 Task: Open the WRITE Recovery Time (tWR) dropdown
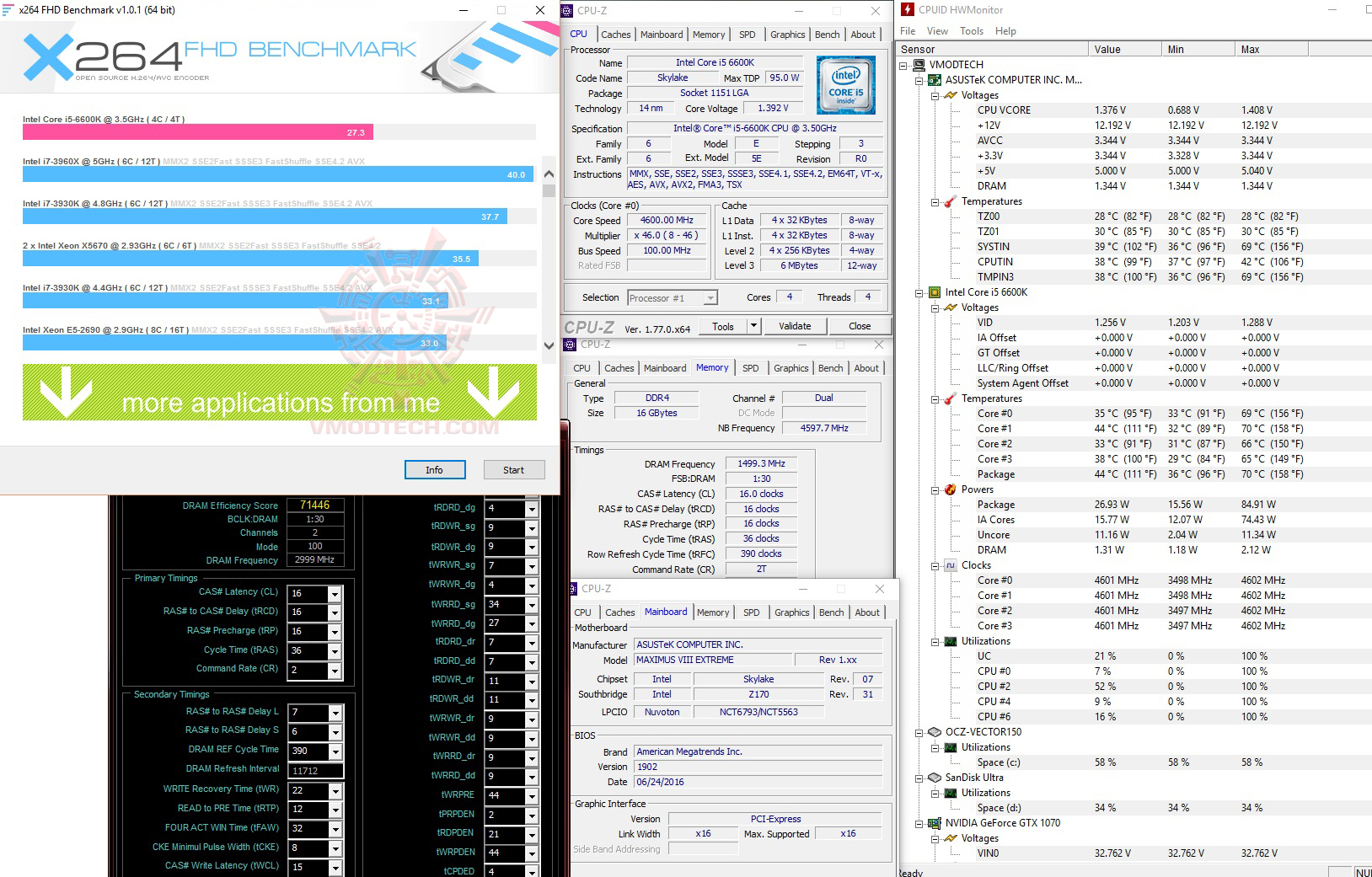pyautogui.click(x=335, y=791)
